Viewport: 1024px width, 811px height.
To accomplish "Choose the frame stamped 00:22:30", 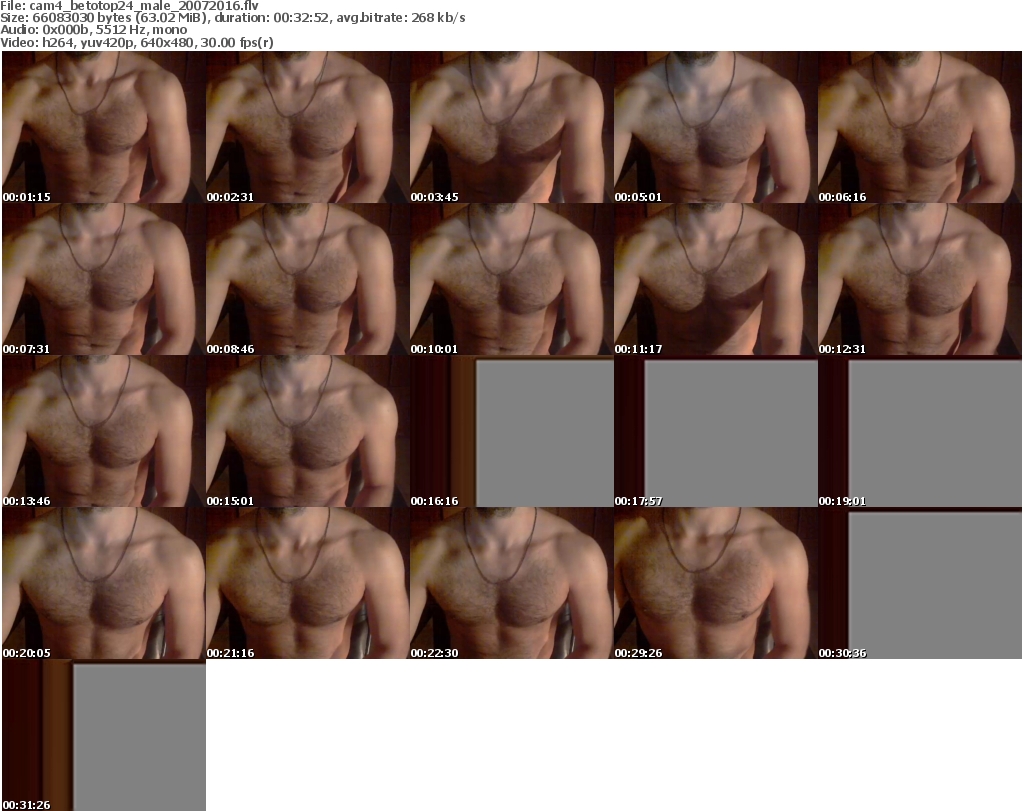I will pyautogui.click(x=511, y=583).
